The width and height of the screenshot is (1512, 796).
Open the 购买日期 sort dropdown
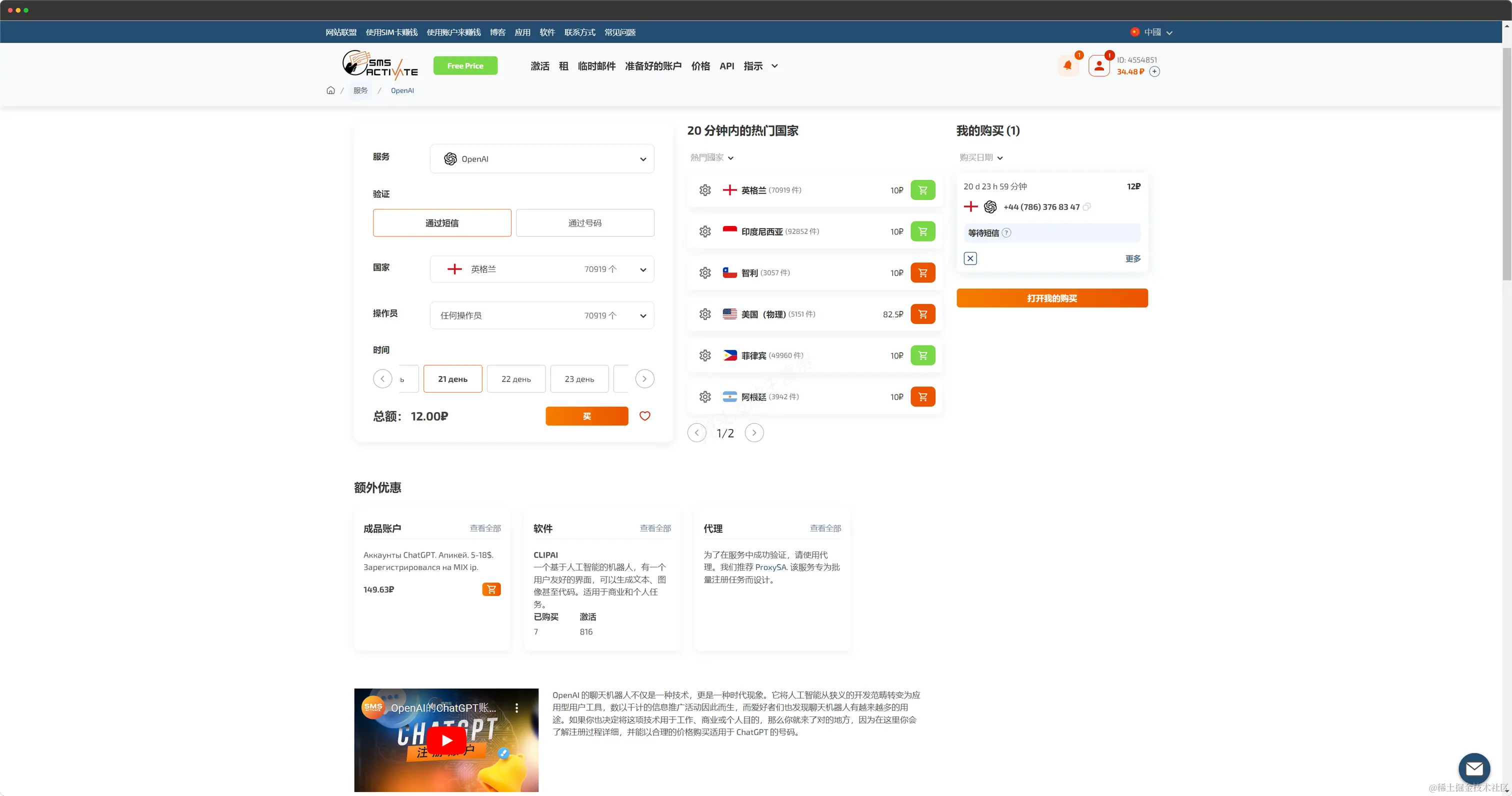(981, 158)
